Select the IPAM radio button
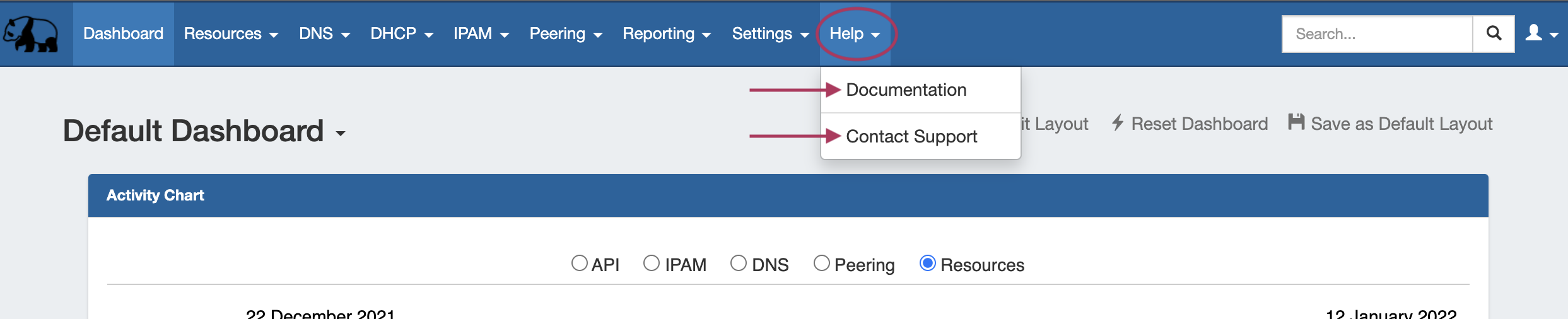Screen dimensions: 1568x319 click(651, 263)
